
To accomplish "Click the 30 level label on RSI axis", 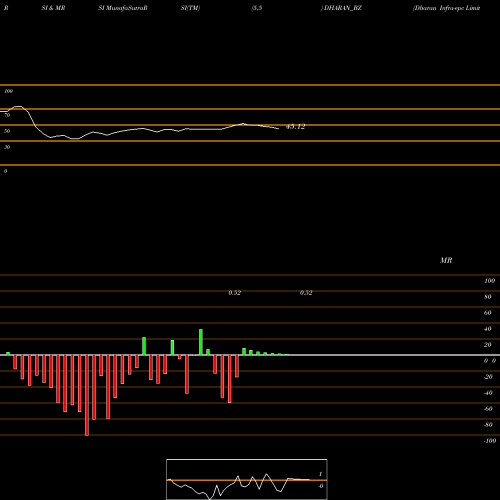I will click(x=7, y=147).
